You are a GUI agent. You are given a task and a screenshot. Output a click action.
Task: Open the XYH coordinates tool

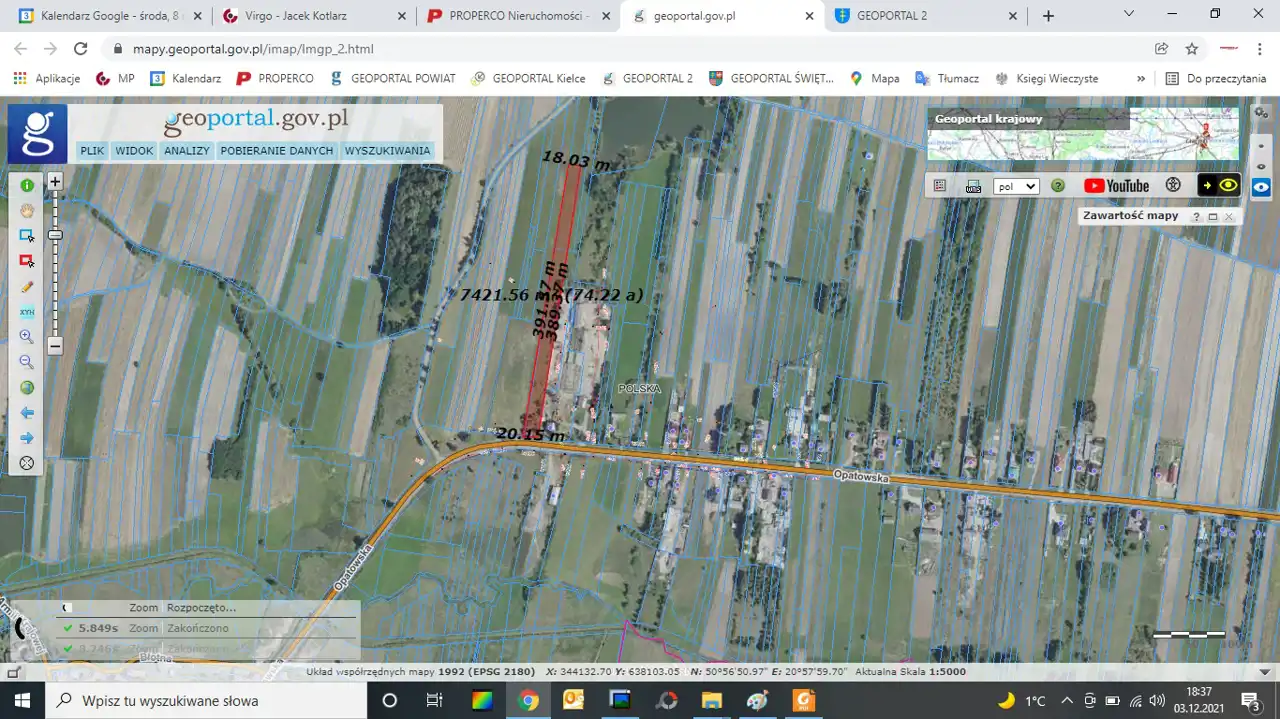click(x=27, y=312)
